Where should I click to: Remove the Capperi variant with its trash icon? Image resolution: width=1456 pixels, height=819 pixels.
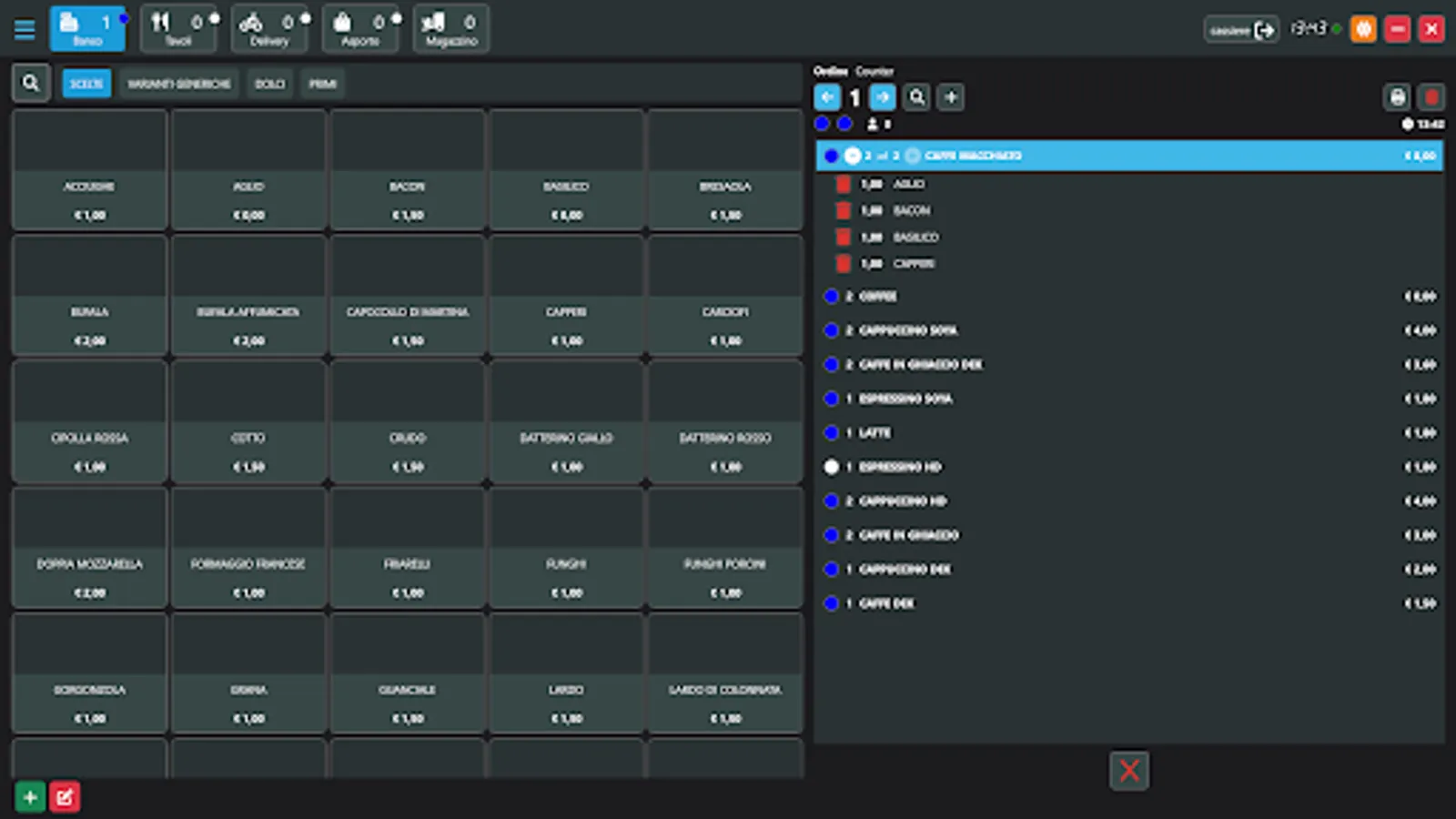(844, 263)
